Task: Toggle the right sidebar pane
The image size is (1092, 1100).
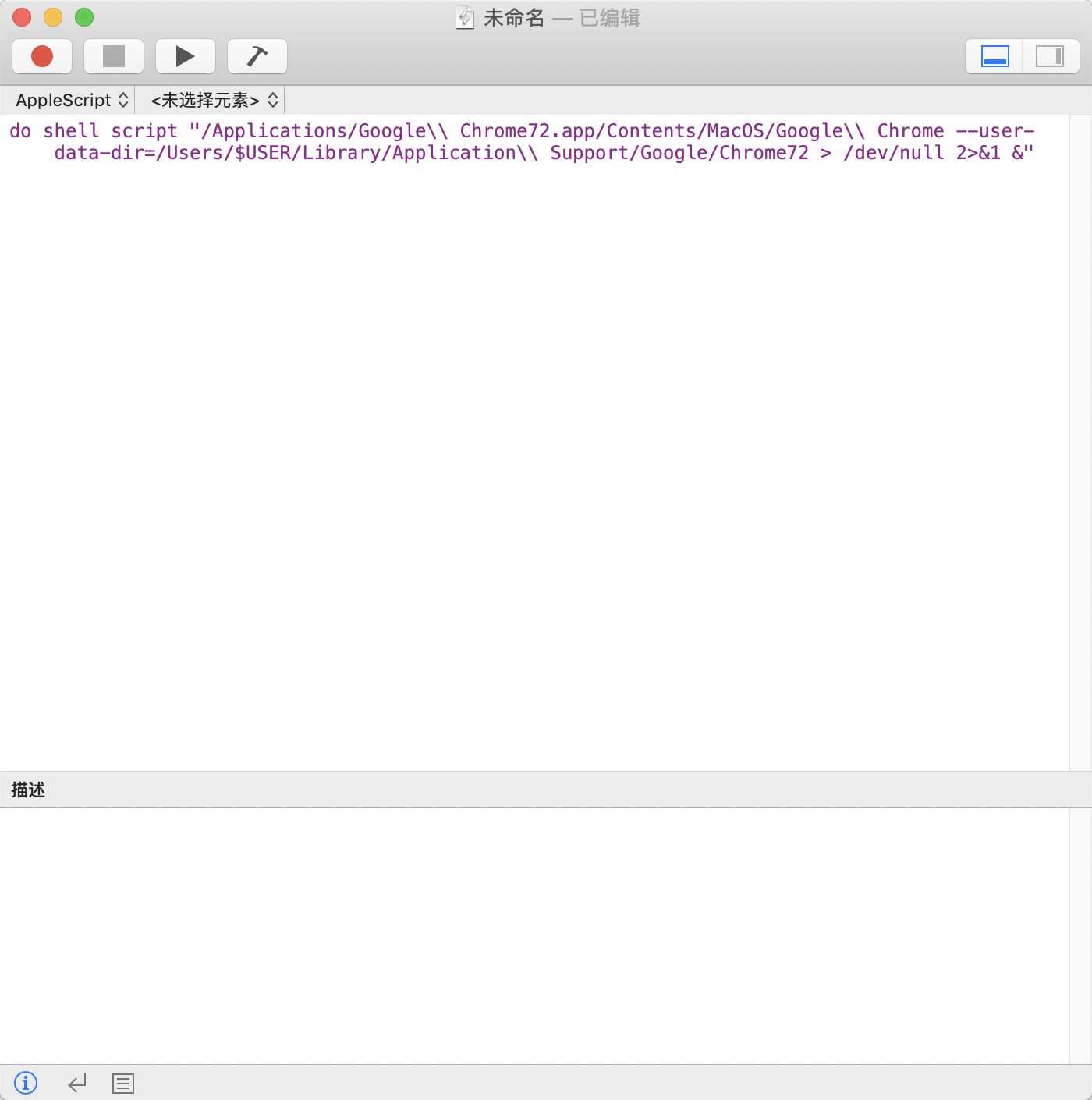Action: (x=1051, y=56)
